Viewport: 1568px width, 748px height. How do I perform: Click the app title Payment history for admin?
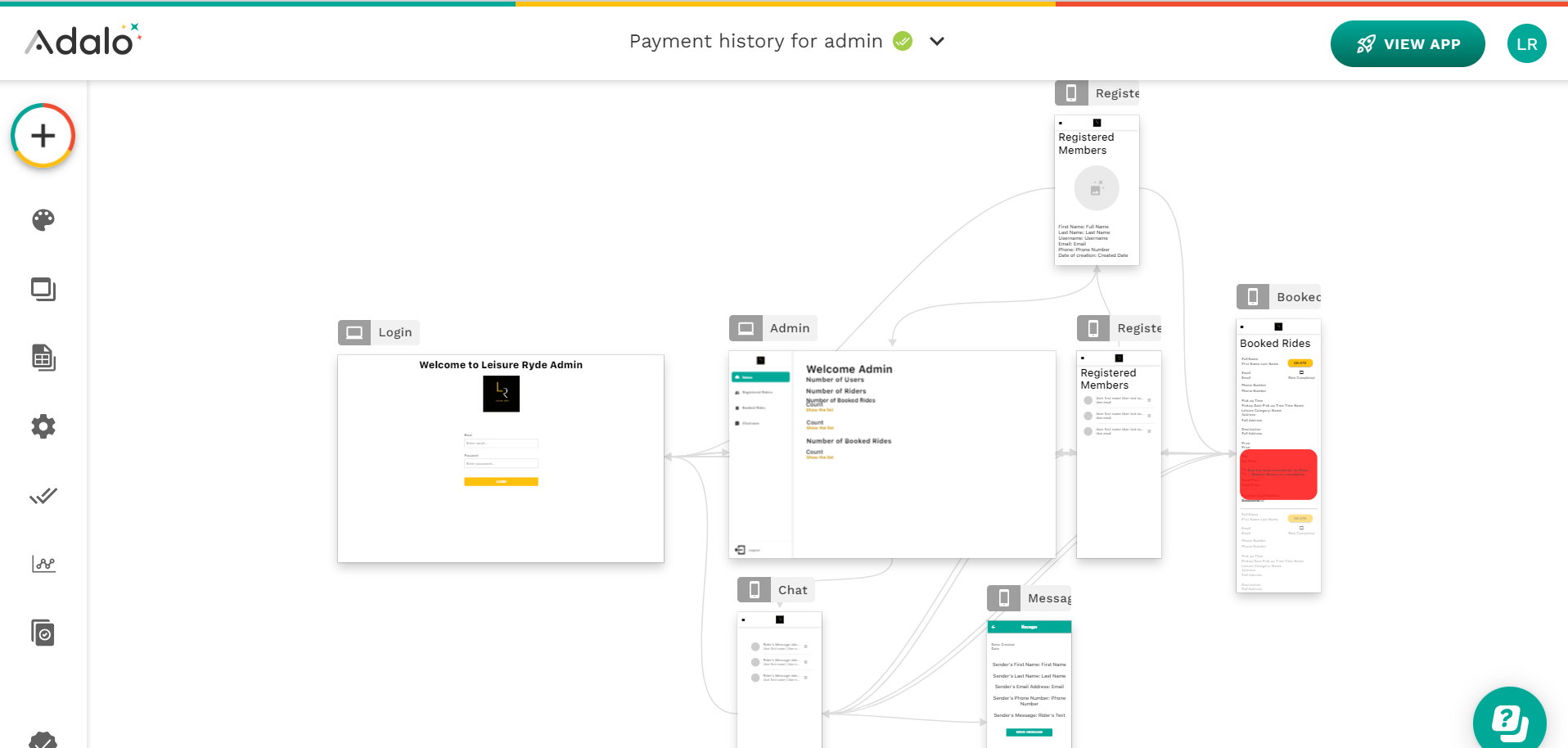[x=755, y=41]
